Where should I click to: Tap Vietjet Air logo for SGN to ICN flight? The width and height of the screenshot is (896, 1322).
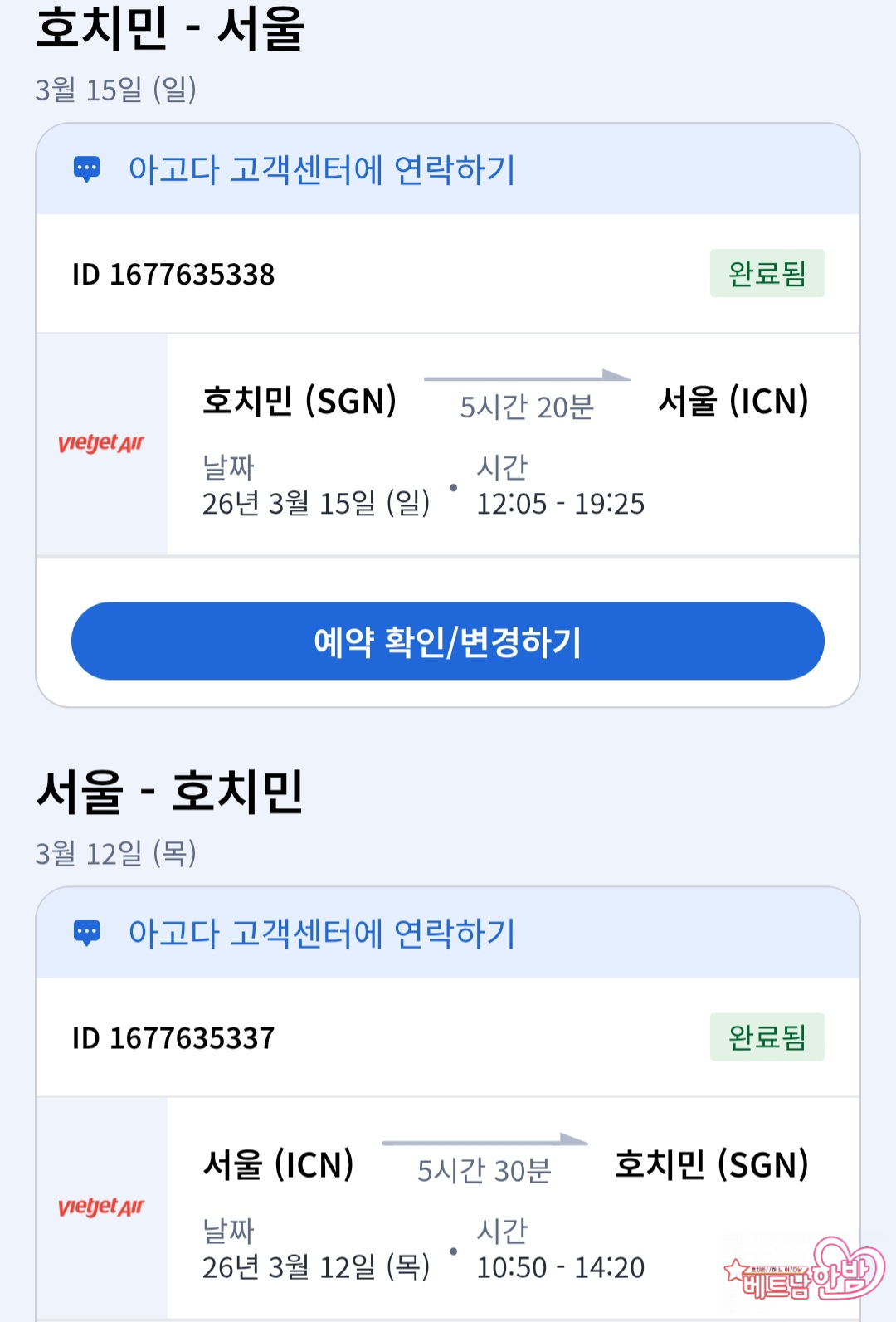click(x=101, y=444)
